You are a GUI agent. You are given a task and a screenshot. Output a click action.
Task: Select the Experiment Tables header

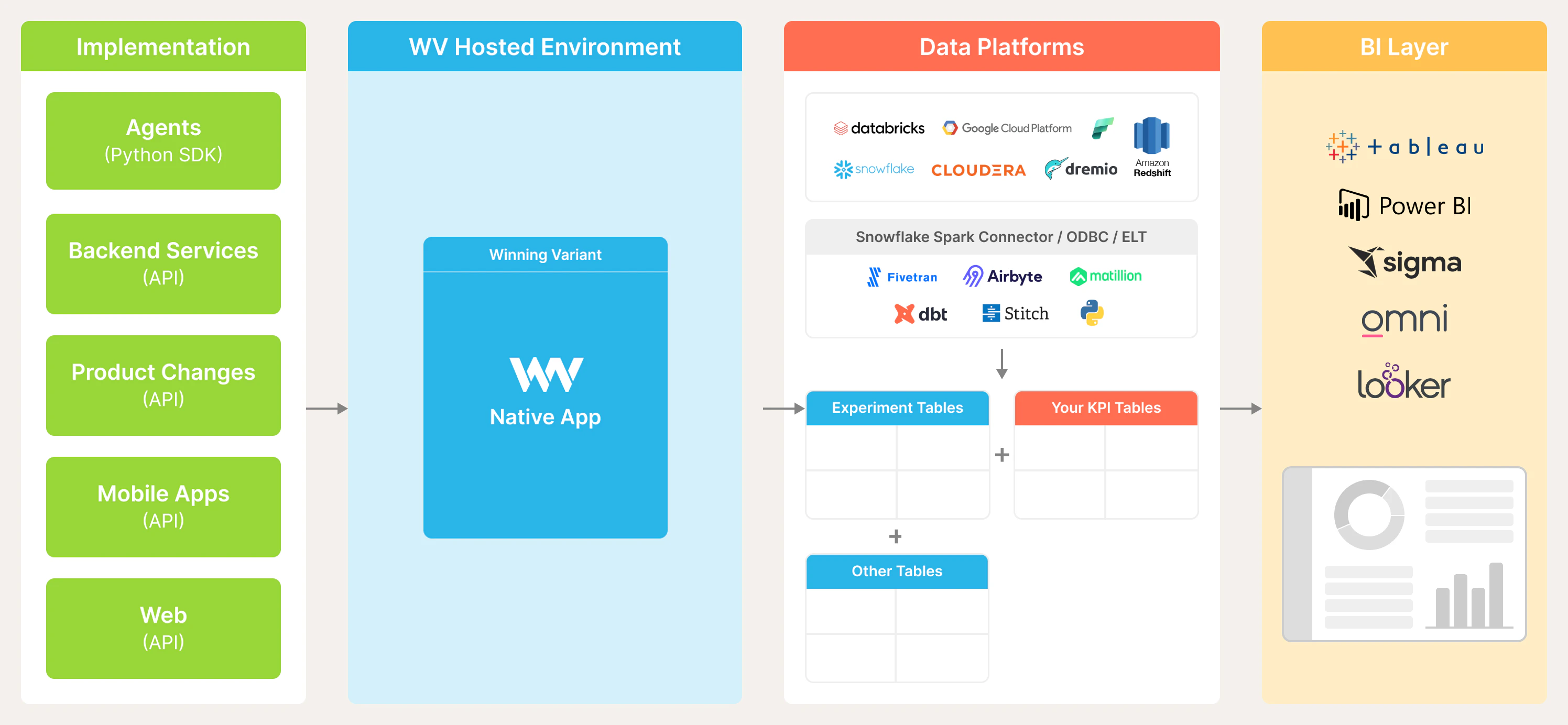(x=897, y=408)
